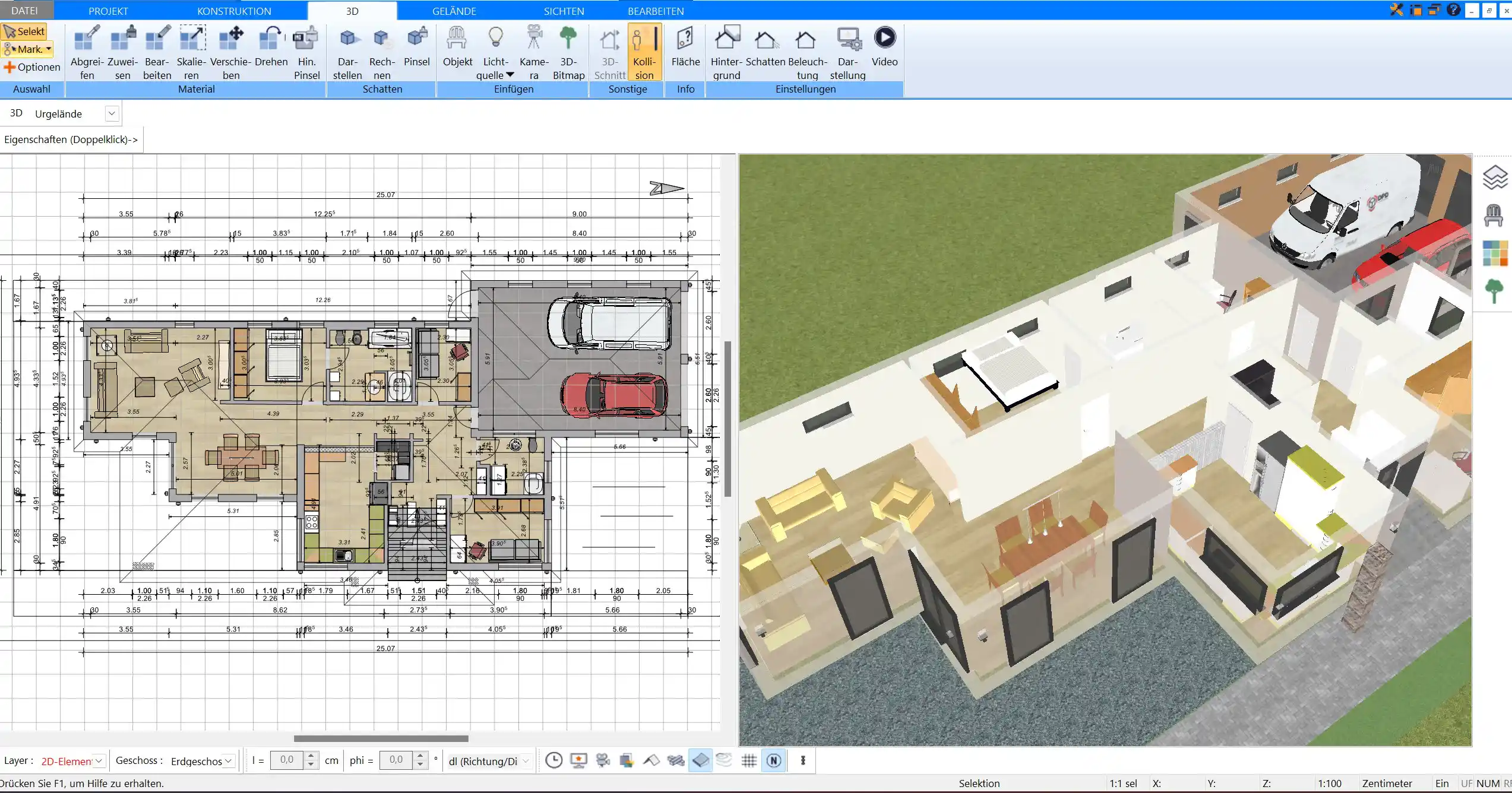Increase the l value stepper
This screenshot has width=1512, height=793.
311,756
